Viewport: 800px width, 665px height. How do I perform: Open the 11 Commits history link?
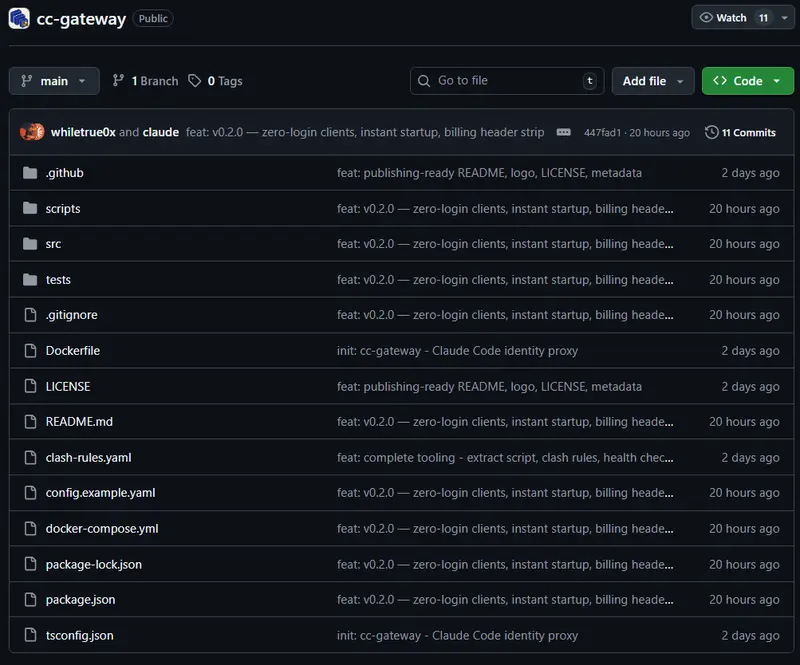click(740, 133)
